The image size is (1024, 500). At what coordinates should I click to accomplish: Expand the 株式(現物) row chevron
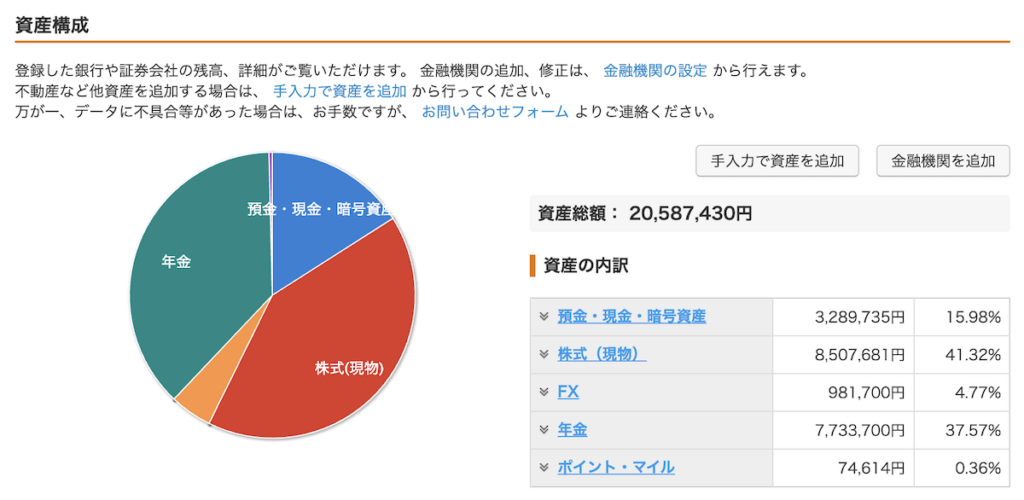(544, 354)
